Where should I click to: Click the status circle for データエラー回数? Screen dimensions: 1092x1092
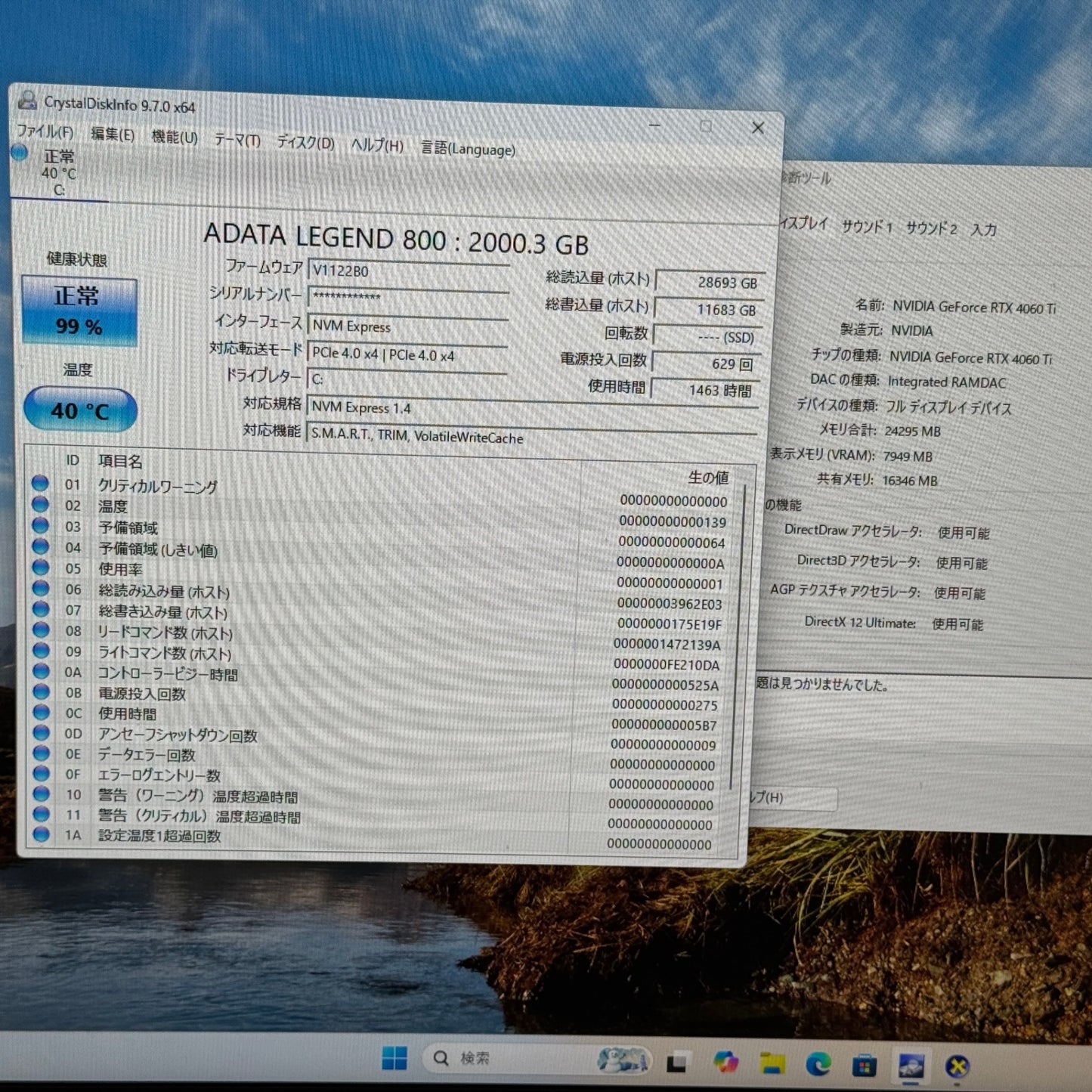point(41,753)
